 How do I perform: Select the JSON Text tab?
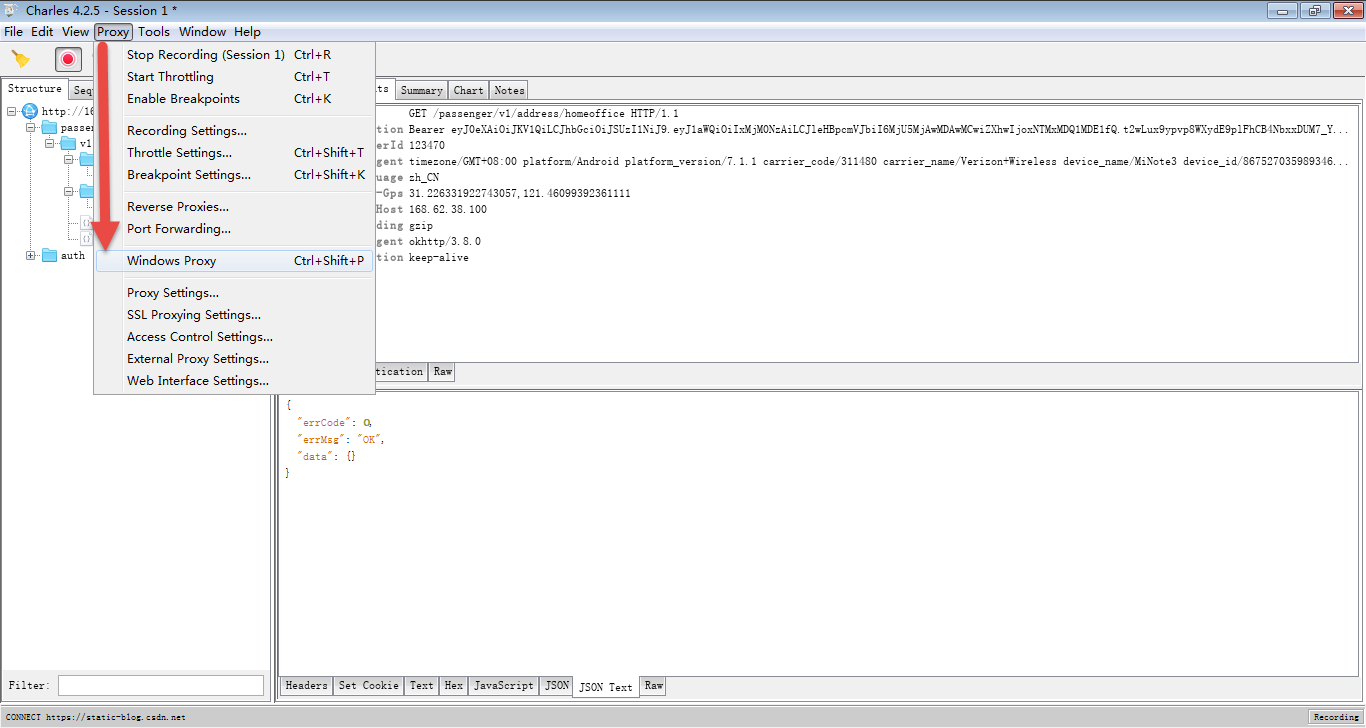pos(607,687)
